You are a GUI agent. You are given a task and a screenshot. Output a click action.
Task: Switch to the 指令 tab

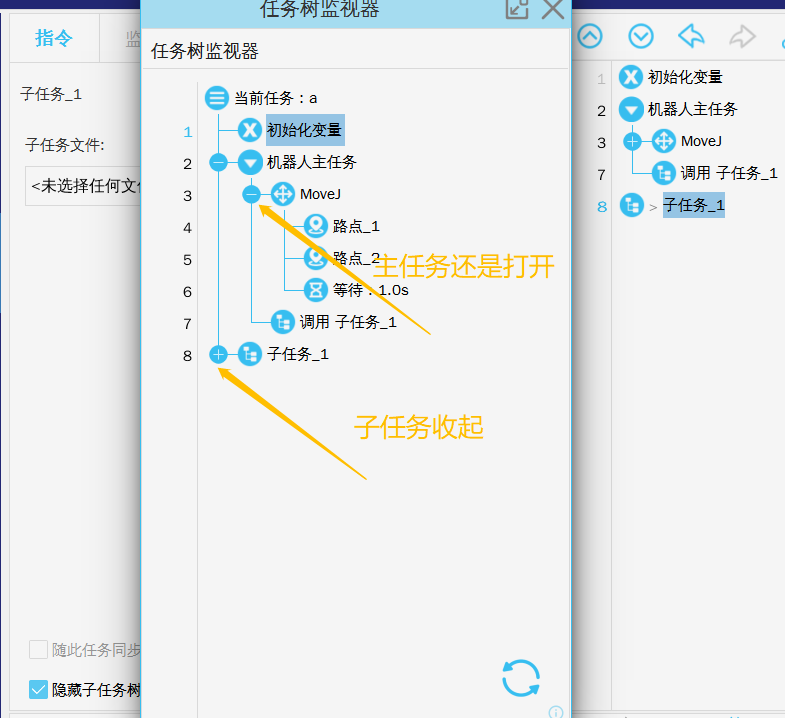(x=54, y=38)
